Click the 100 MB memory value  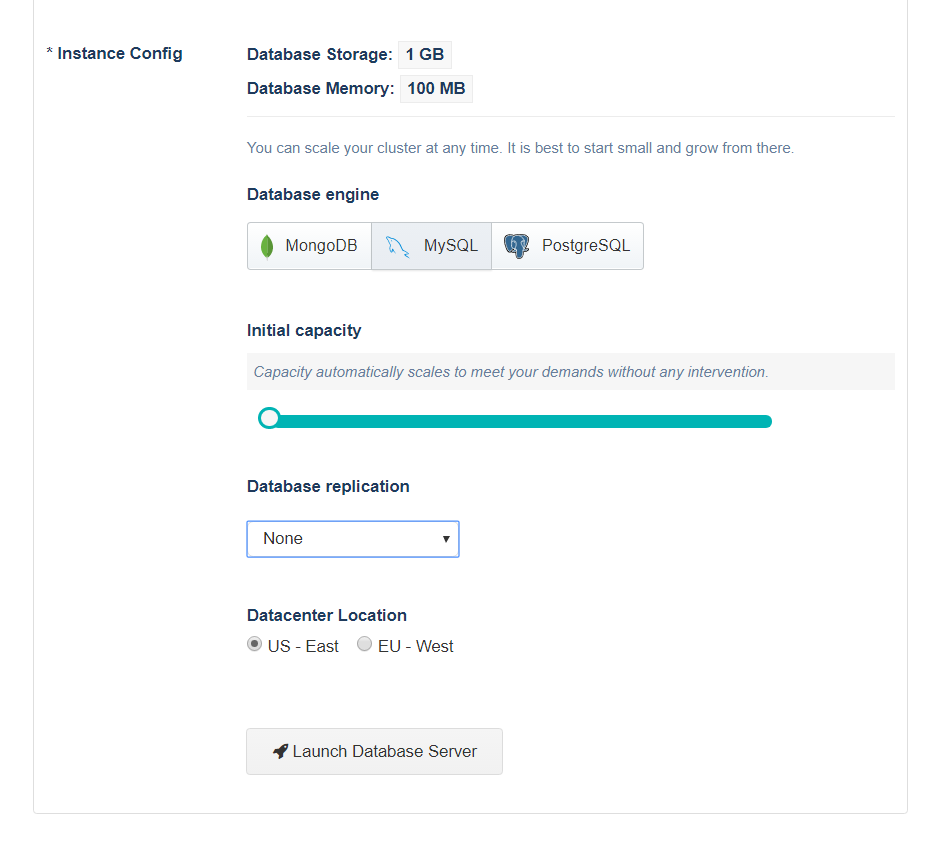click(x=436, y=89)
